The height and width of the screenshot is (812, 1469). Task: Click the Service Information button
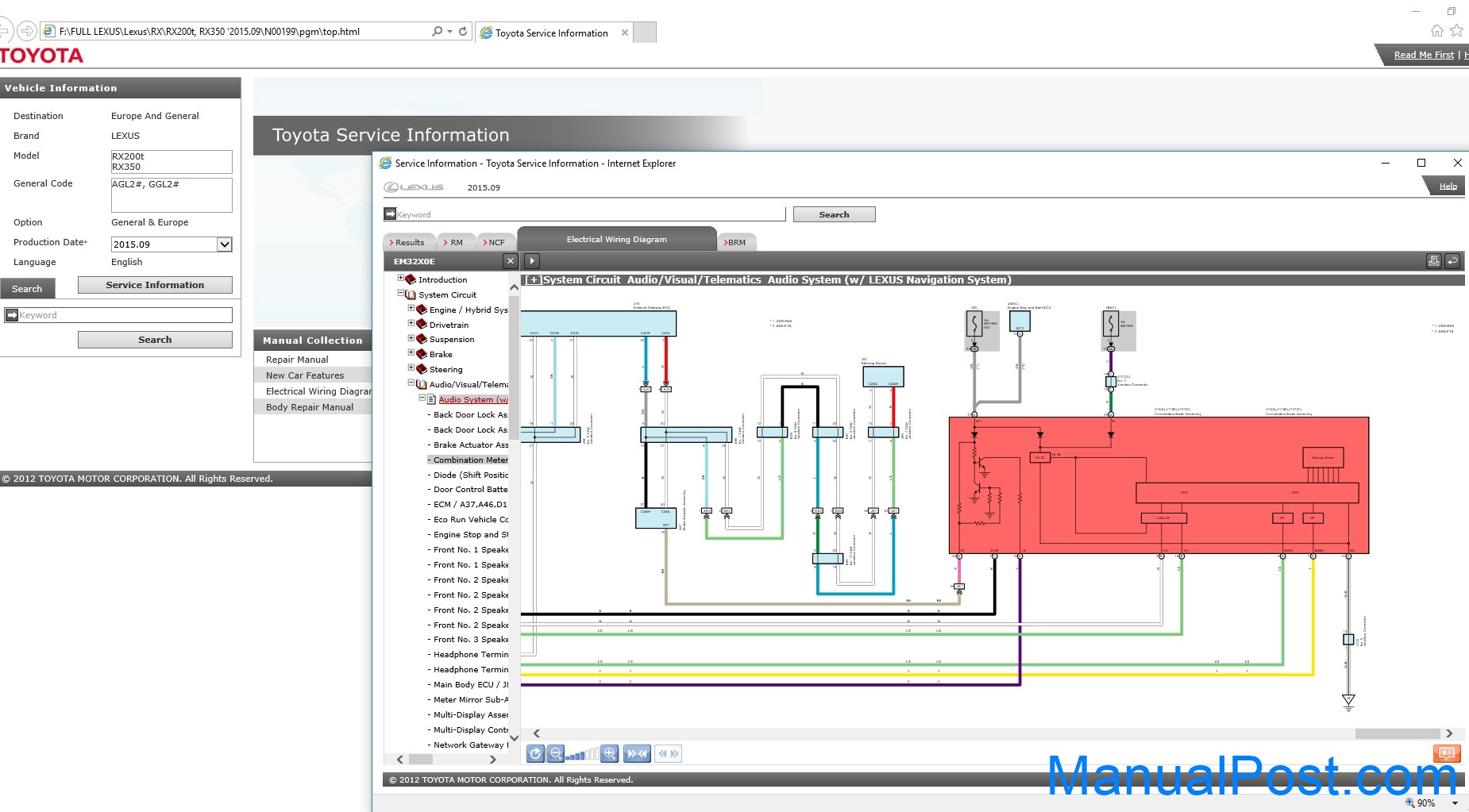pos(155,285)
